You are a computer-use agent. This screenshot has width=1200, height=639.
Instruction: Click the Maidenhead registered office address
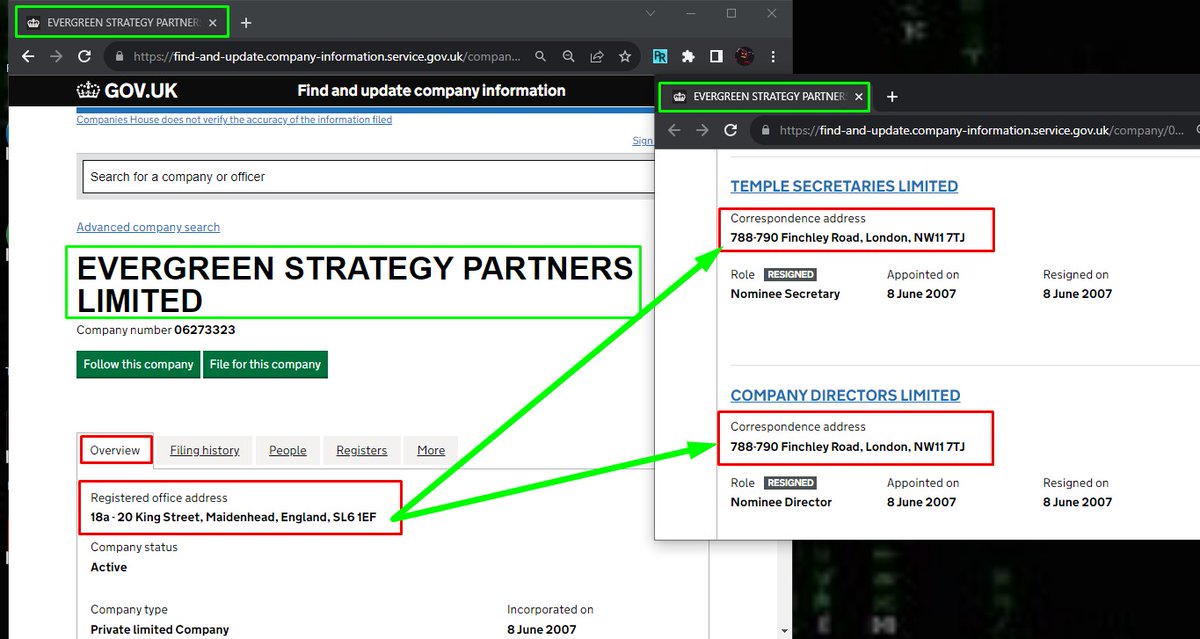coord(234,517)
